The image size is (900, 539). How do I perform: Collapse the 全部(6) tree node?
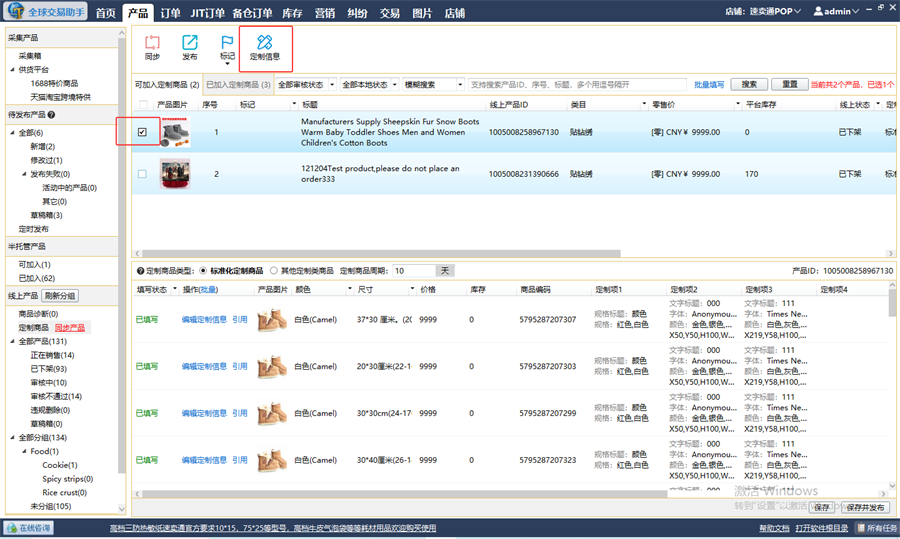tap(13, 133)
